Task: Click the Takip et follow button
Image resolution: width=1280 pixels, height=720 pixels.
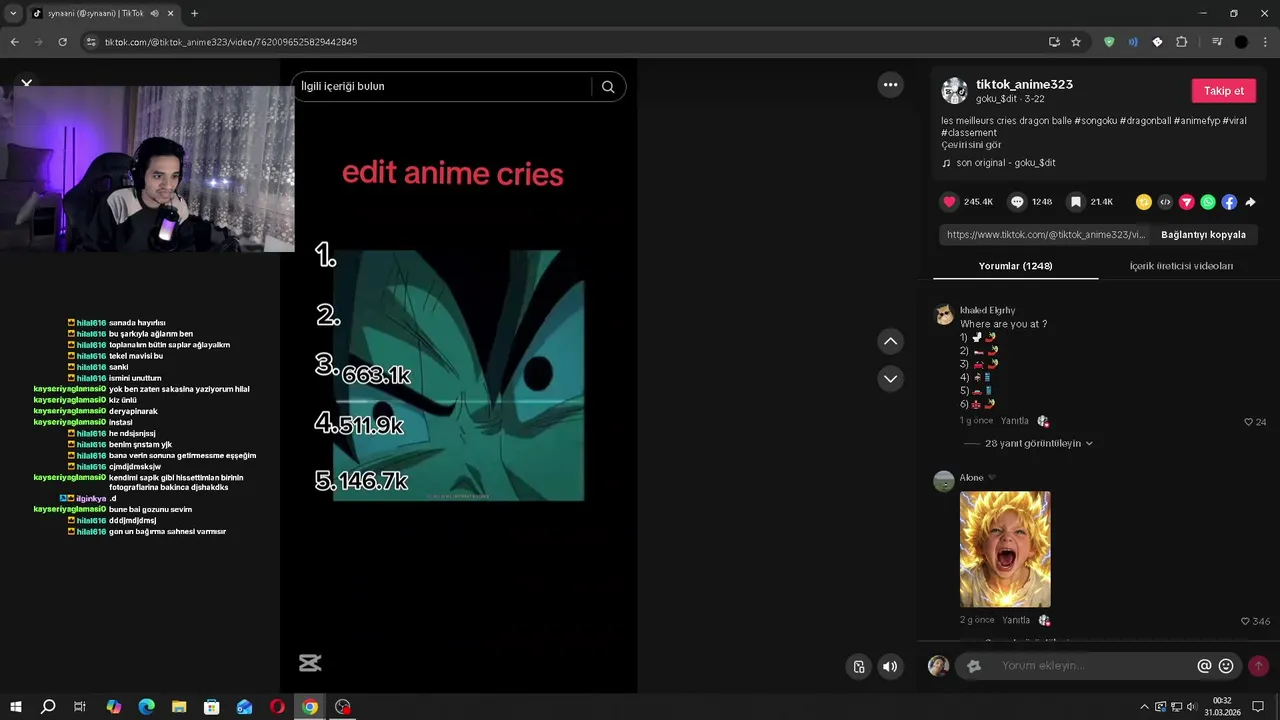Action: pyautogui.click(x=1223, y=91)
